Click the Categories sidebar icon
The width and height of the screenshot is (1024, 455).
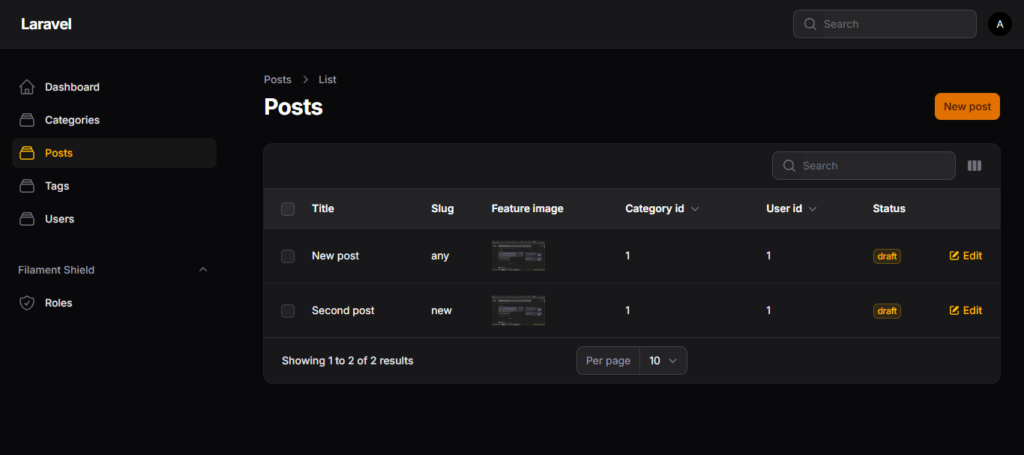point(27,120)
